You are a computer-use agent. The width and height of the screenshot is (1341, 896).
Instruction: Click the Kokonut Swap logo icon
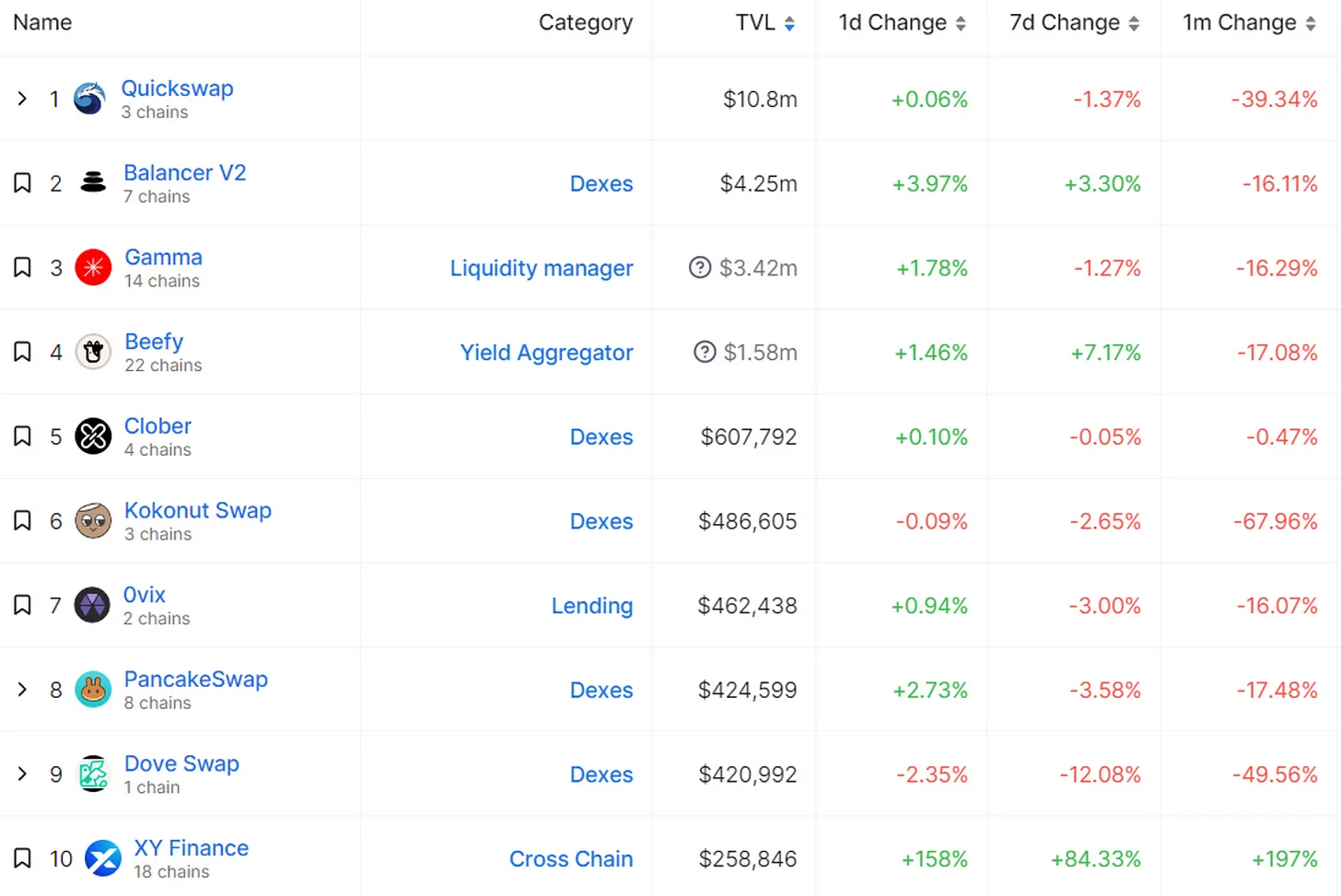coord(93,521)
